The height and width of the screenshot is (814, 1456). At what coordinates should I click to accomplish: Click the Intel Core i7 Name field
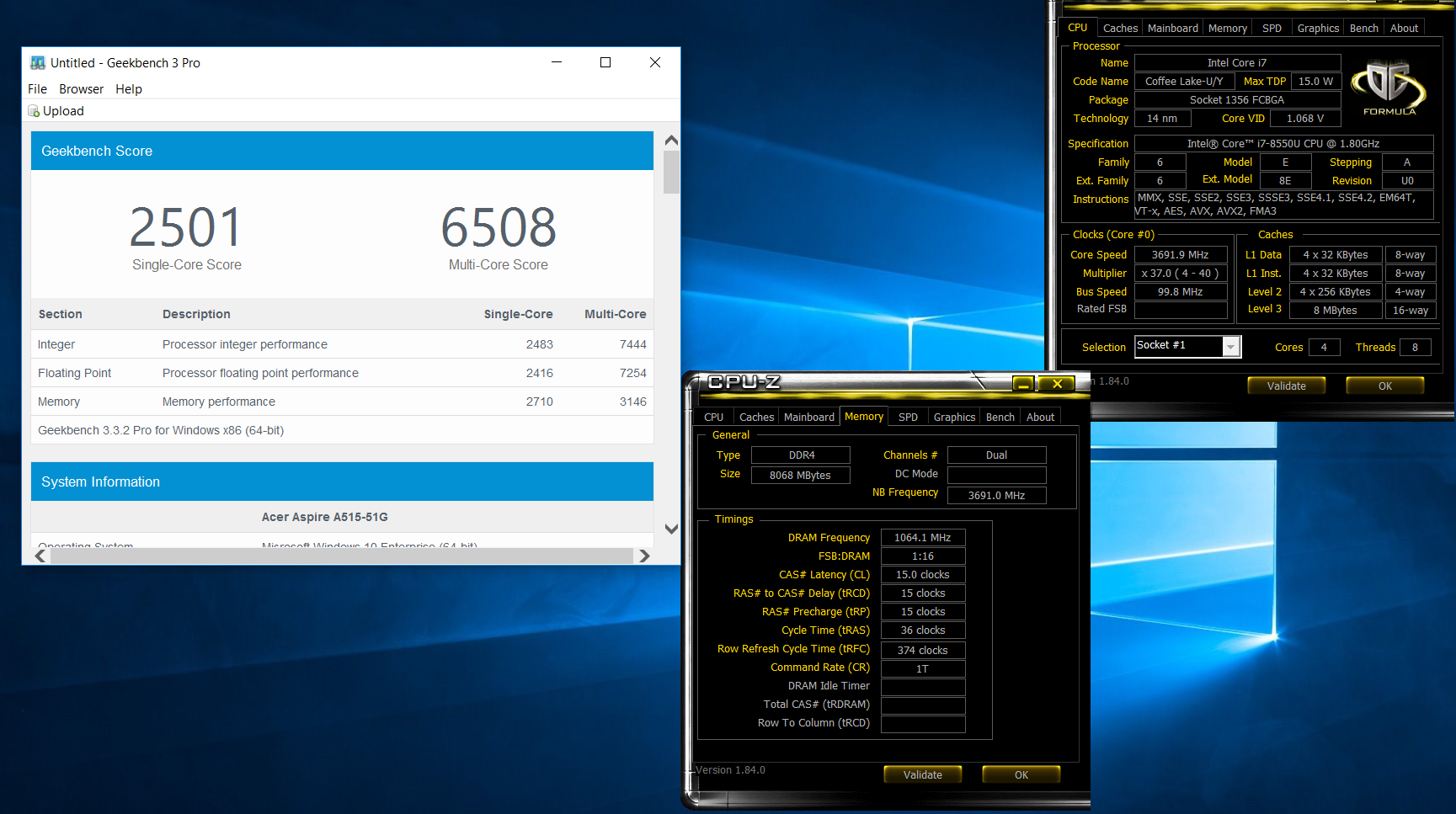pyautogui.click(x=1237, y=63)
